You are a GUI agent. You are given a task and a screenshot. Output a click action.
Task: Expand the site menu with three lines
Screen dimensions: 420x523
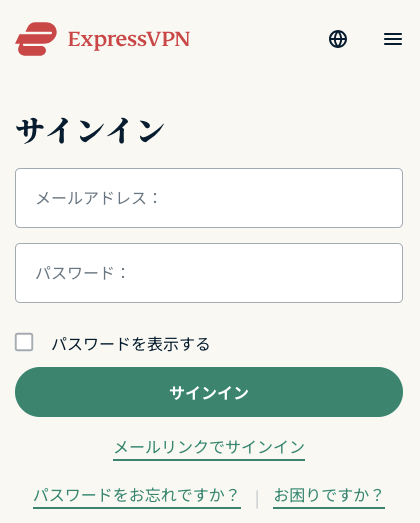point(393,39)
